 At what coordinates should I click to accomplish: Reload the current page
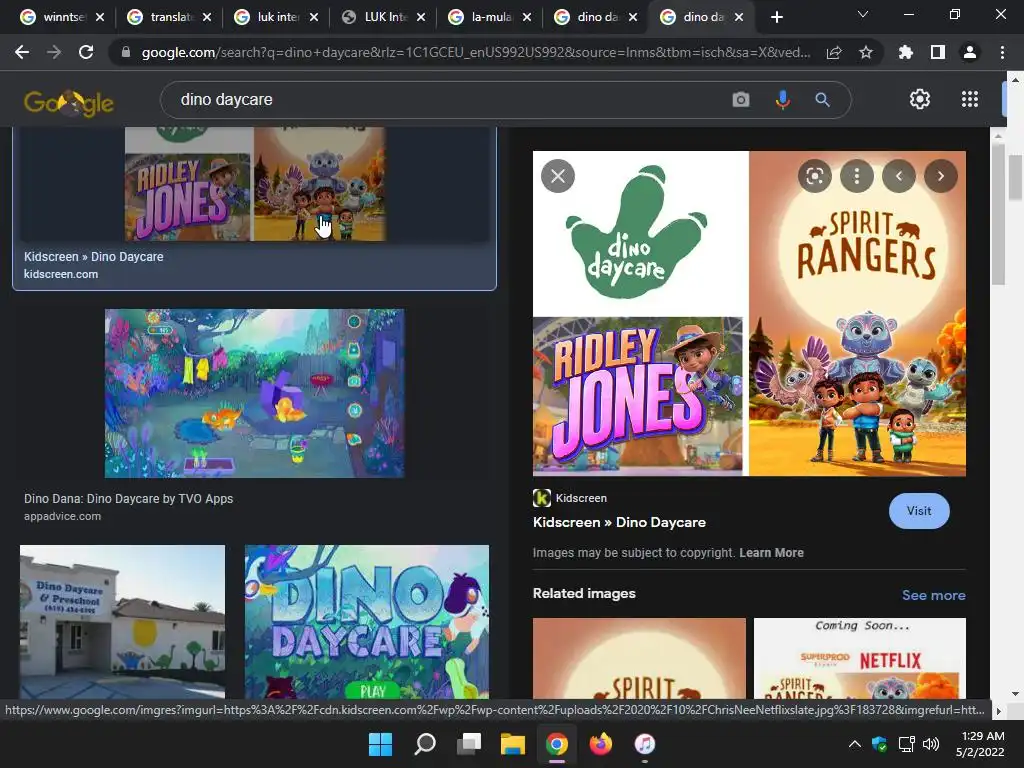(86, 52)
